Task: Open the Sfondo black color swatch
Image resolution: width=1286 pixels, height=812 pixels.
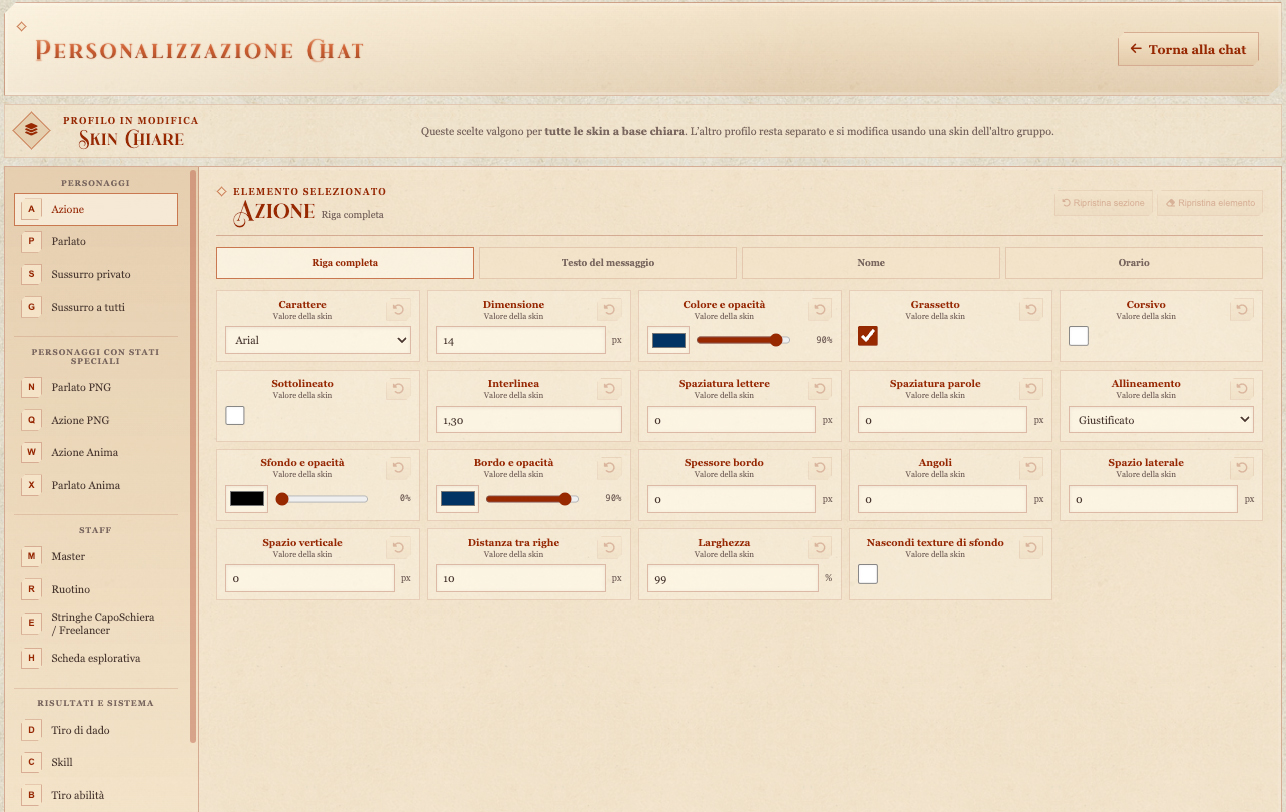Action: (x=246, y=498)
